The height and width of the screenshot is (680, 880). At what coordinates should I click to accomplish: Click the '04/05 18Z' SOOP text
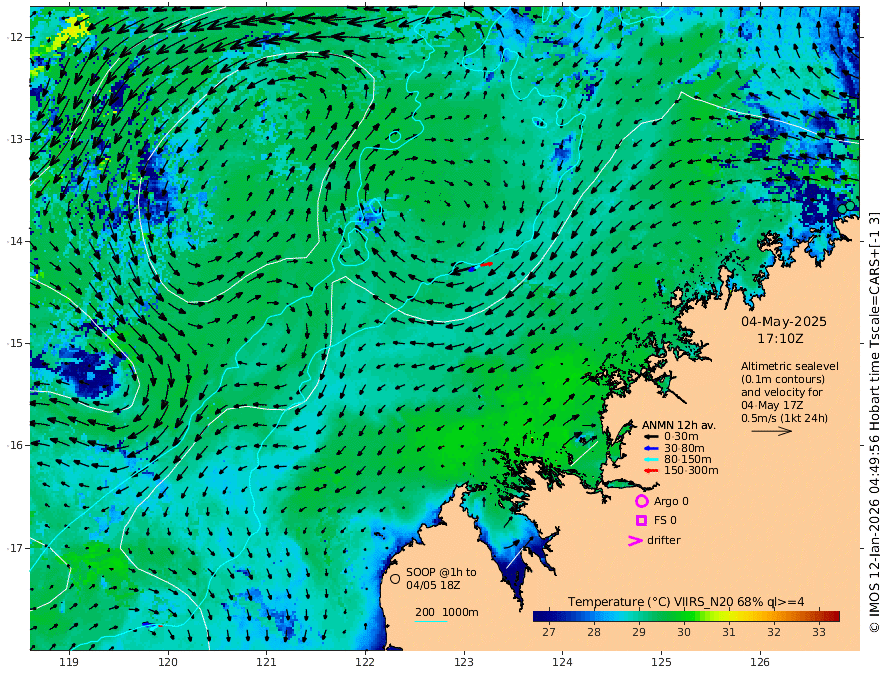click(432, 585)
